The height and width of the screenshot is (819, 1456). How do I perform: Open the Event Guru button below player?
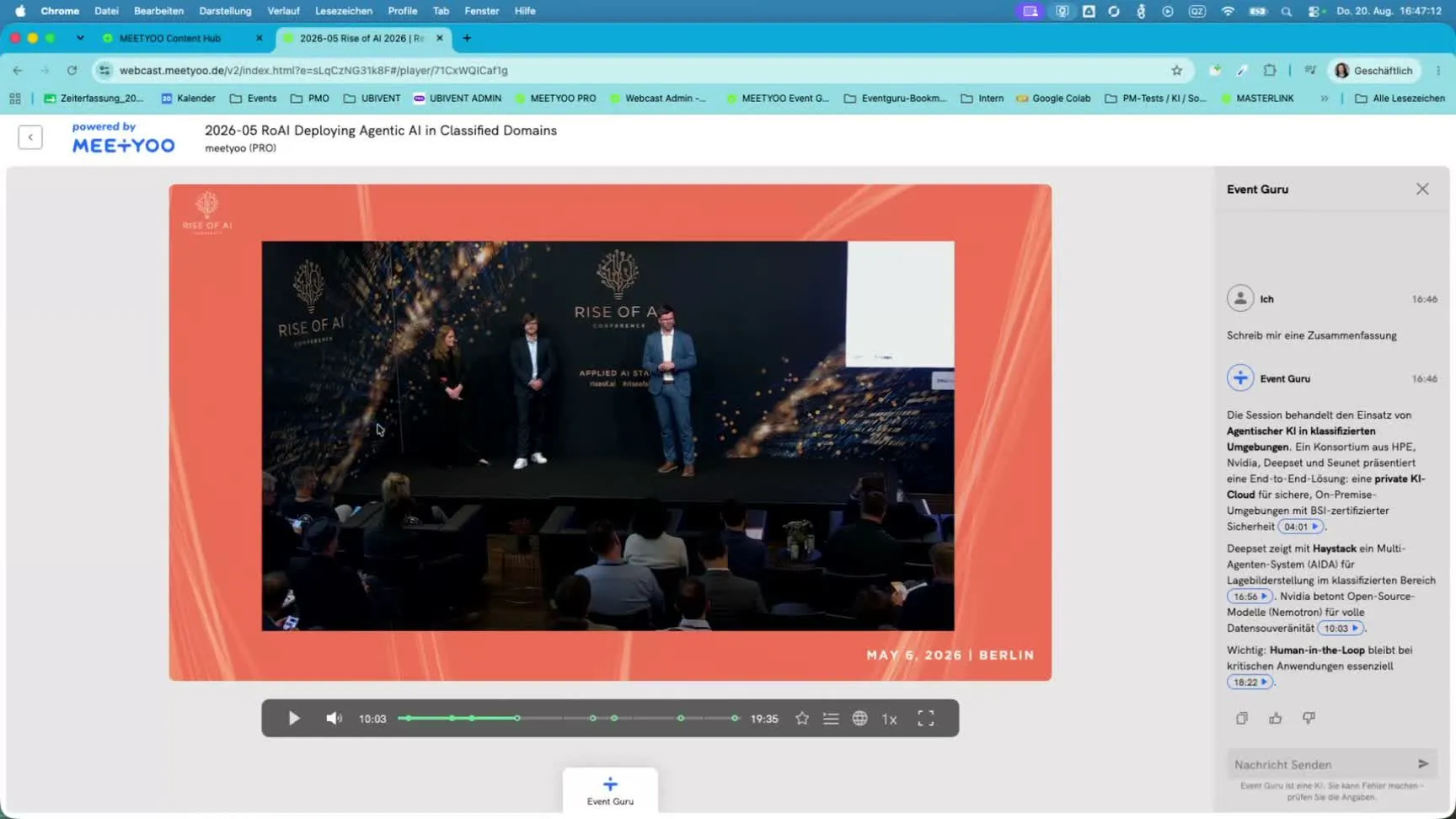610,790
